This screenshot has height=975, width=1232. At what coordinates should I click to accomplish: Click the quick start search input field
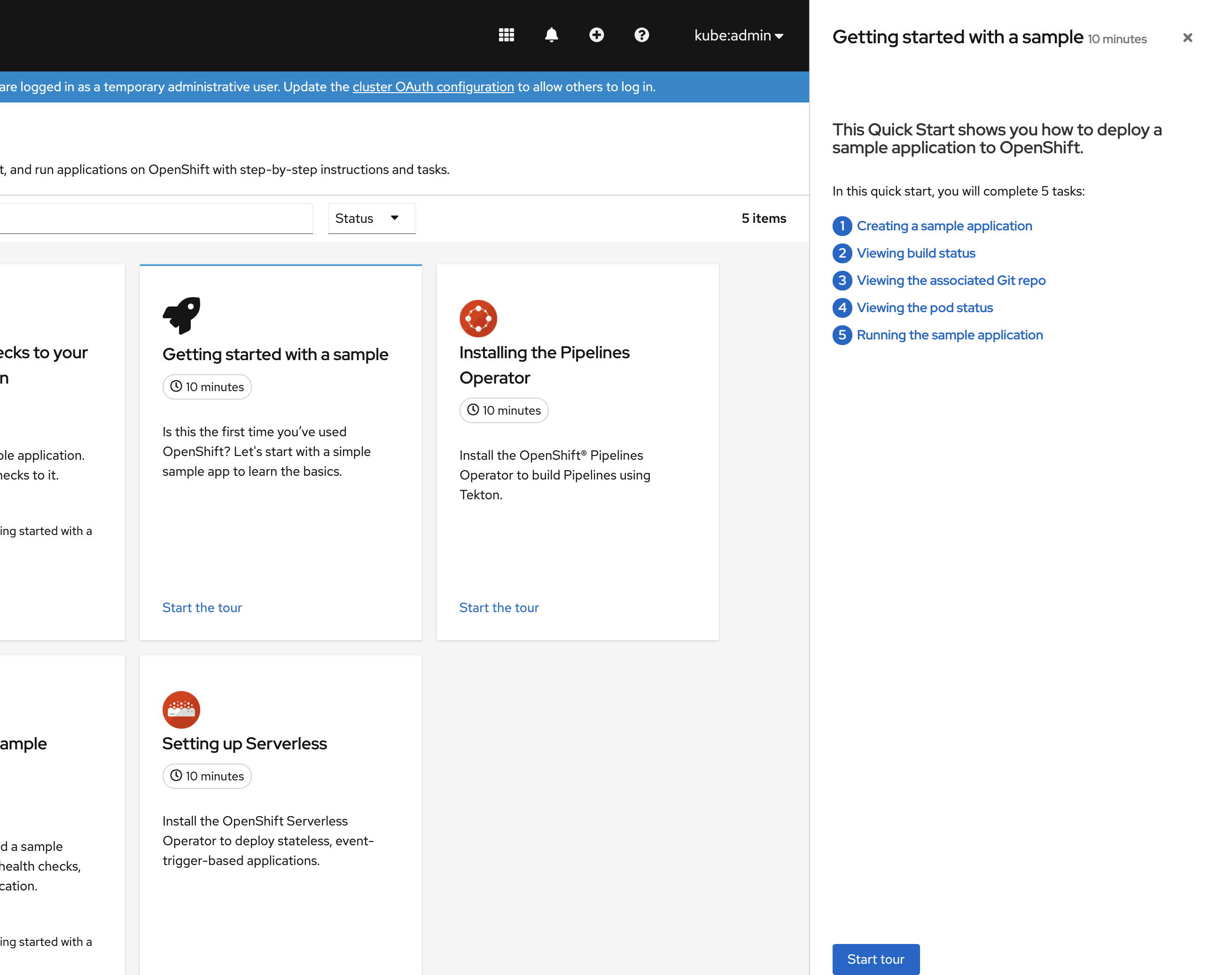point(154,219)
